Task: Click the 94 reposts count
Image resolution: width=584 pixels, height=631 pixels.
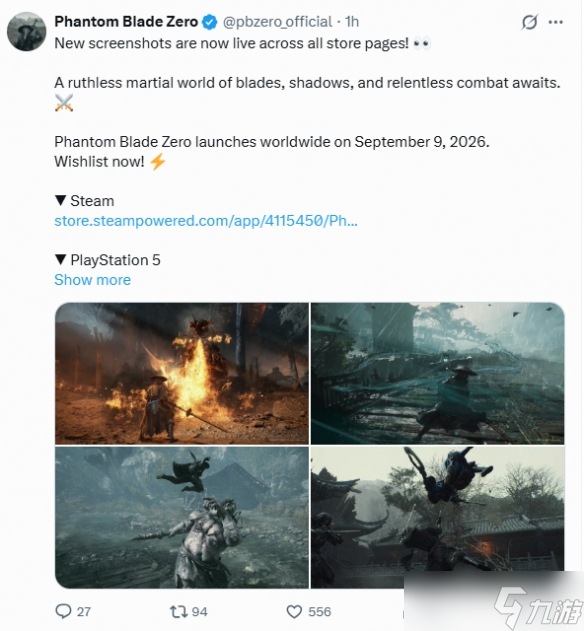Action: click(199, 612)
